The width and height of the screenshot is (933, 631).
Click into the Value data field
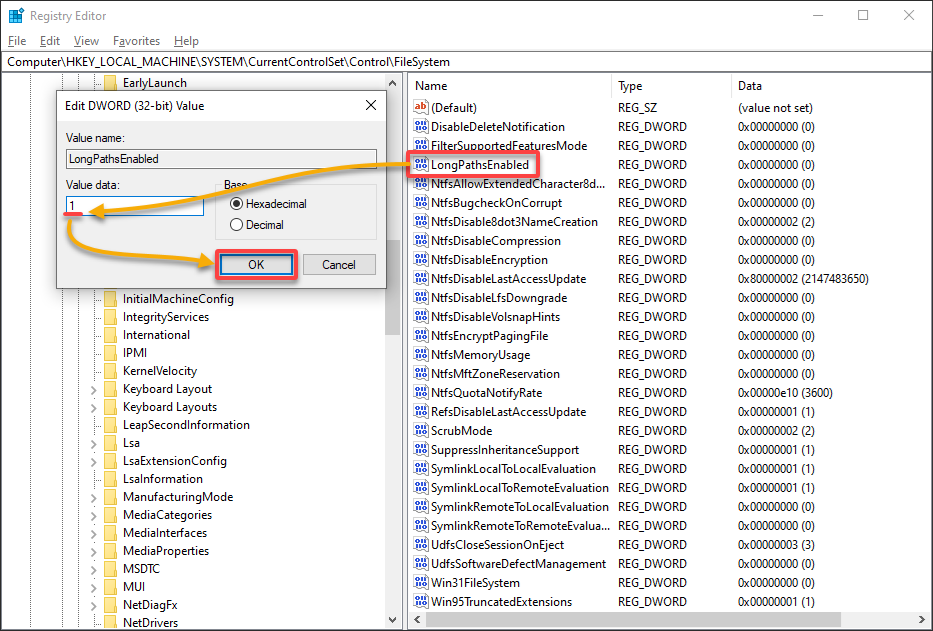tap(134, 206)
